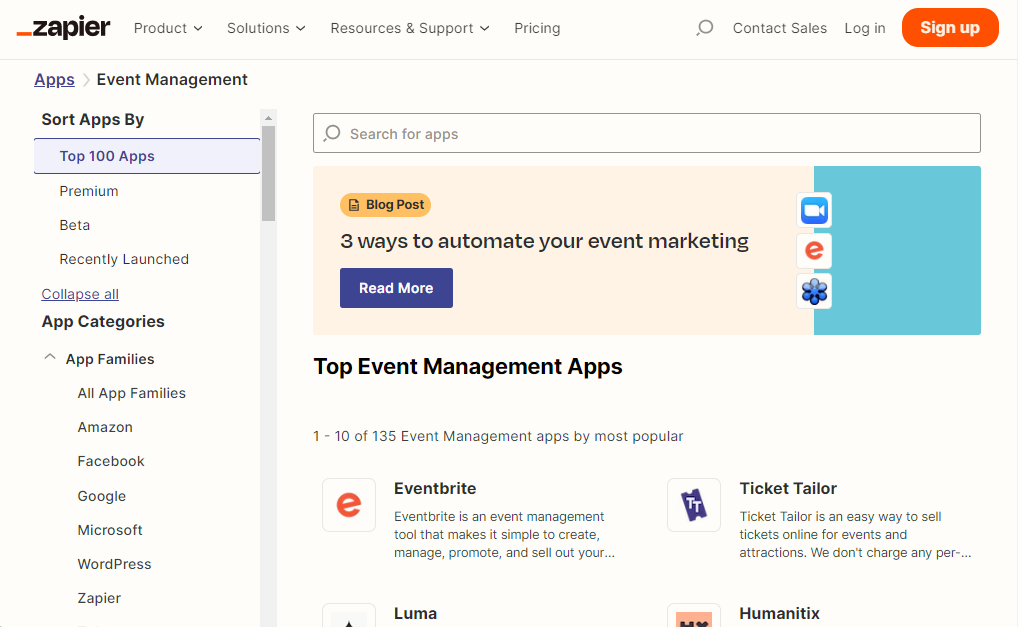
Task: Click the Zoom icon in the banner
Action: click(814, 210)
